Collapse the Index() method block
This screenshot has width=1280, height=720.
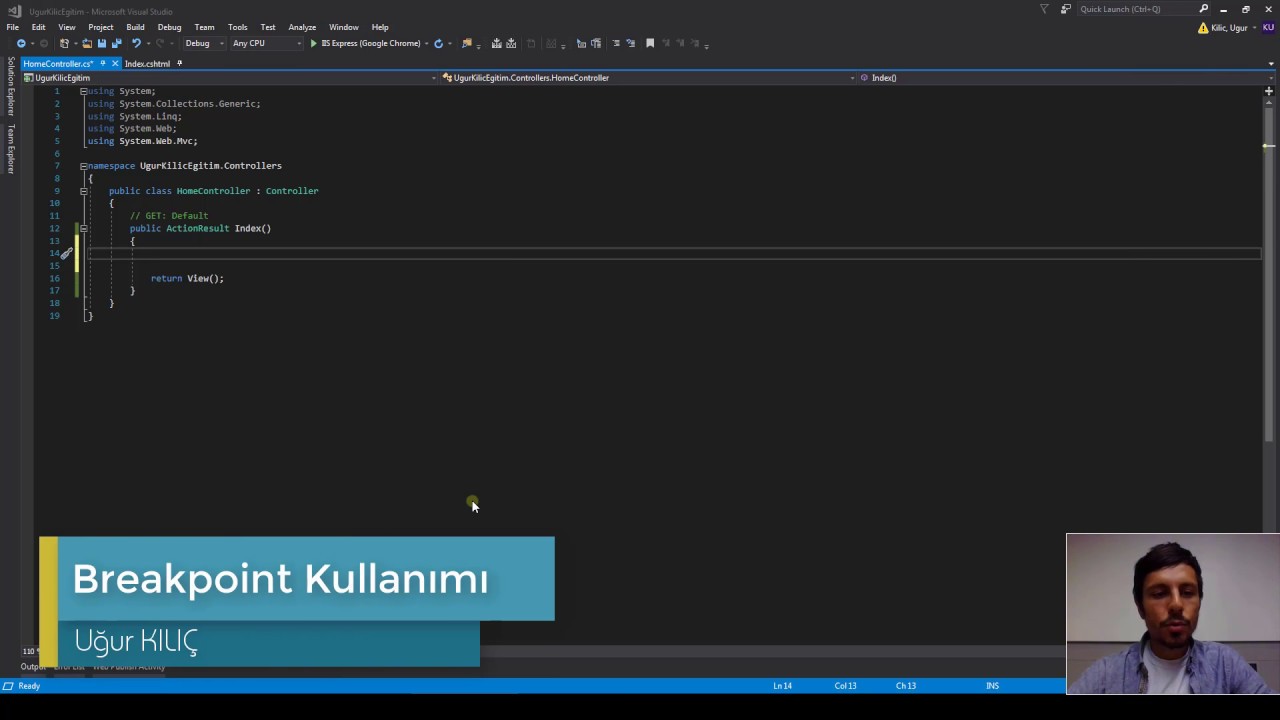(x=84, y=228)
